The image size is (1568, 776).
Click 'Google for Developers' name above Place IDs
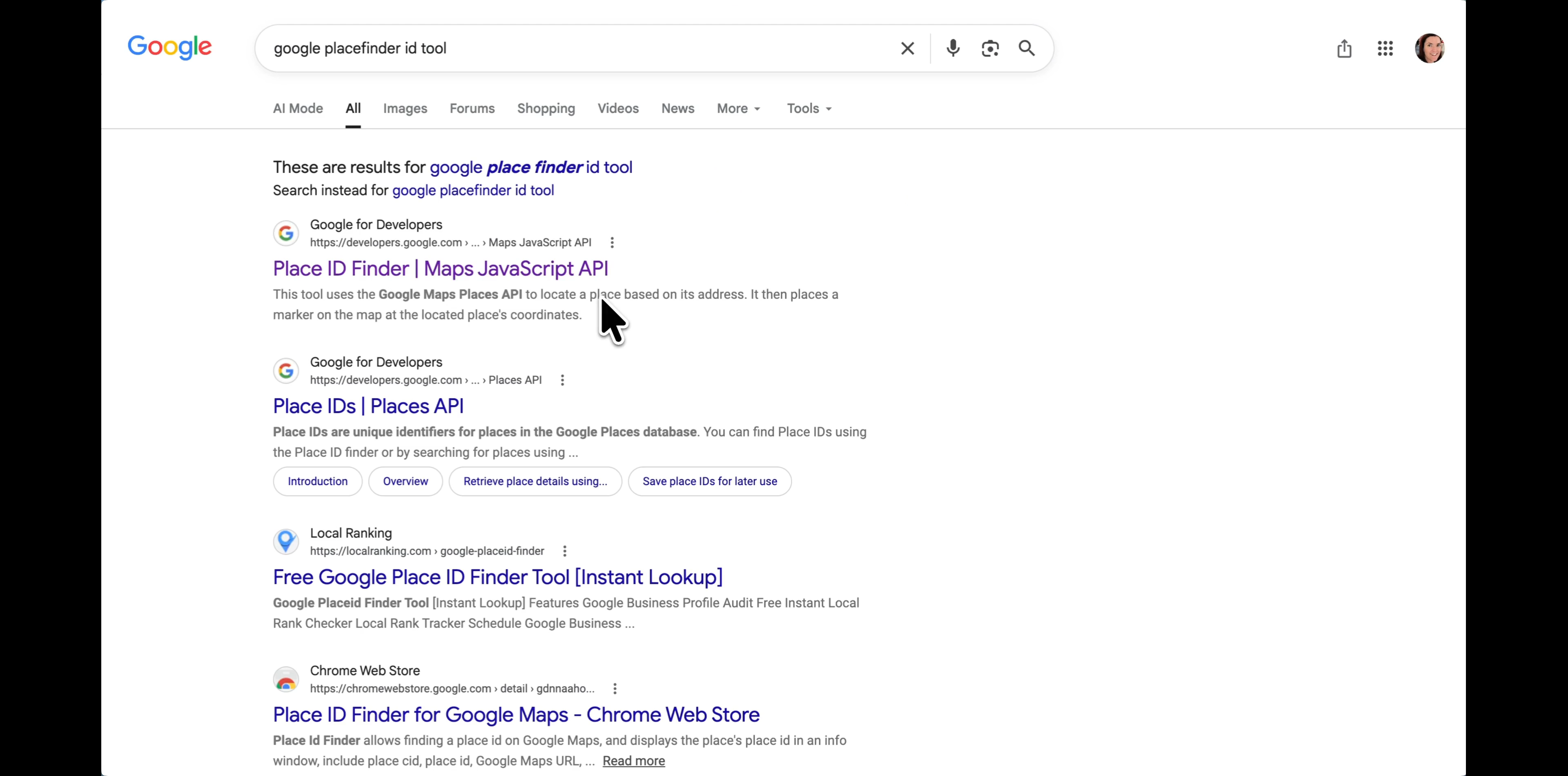(376, 362)
